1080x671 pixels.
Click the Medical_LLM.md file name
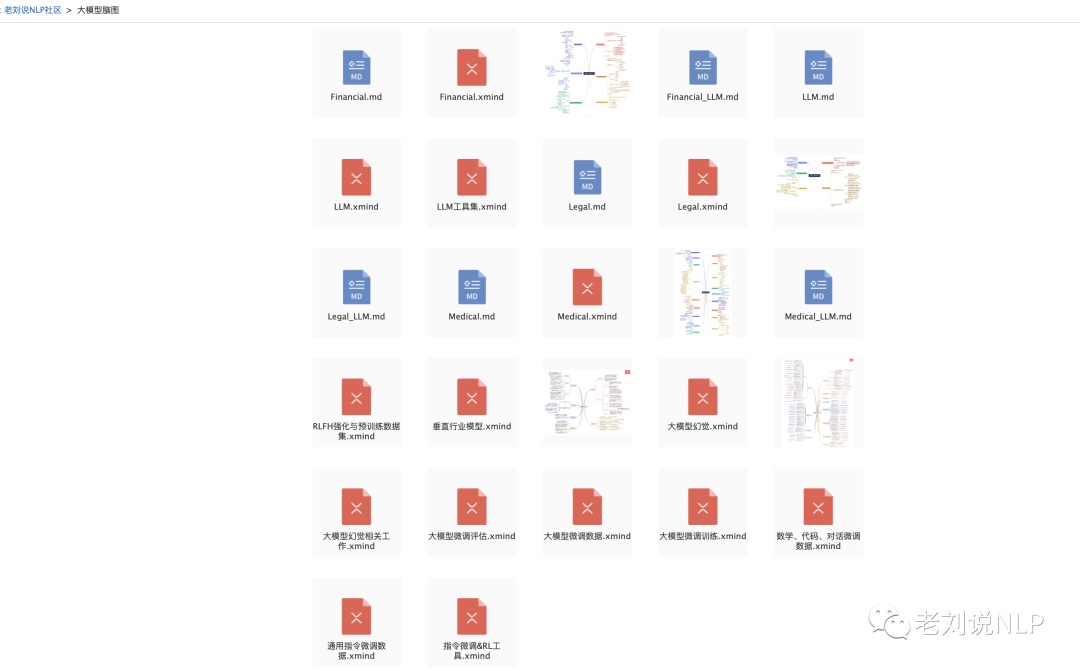[818, 317]
